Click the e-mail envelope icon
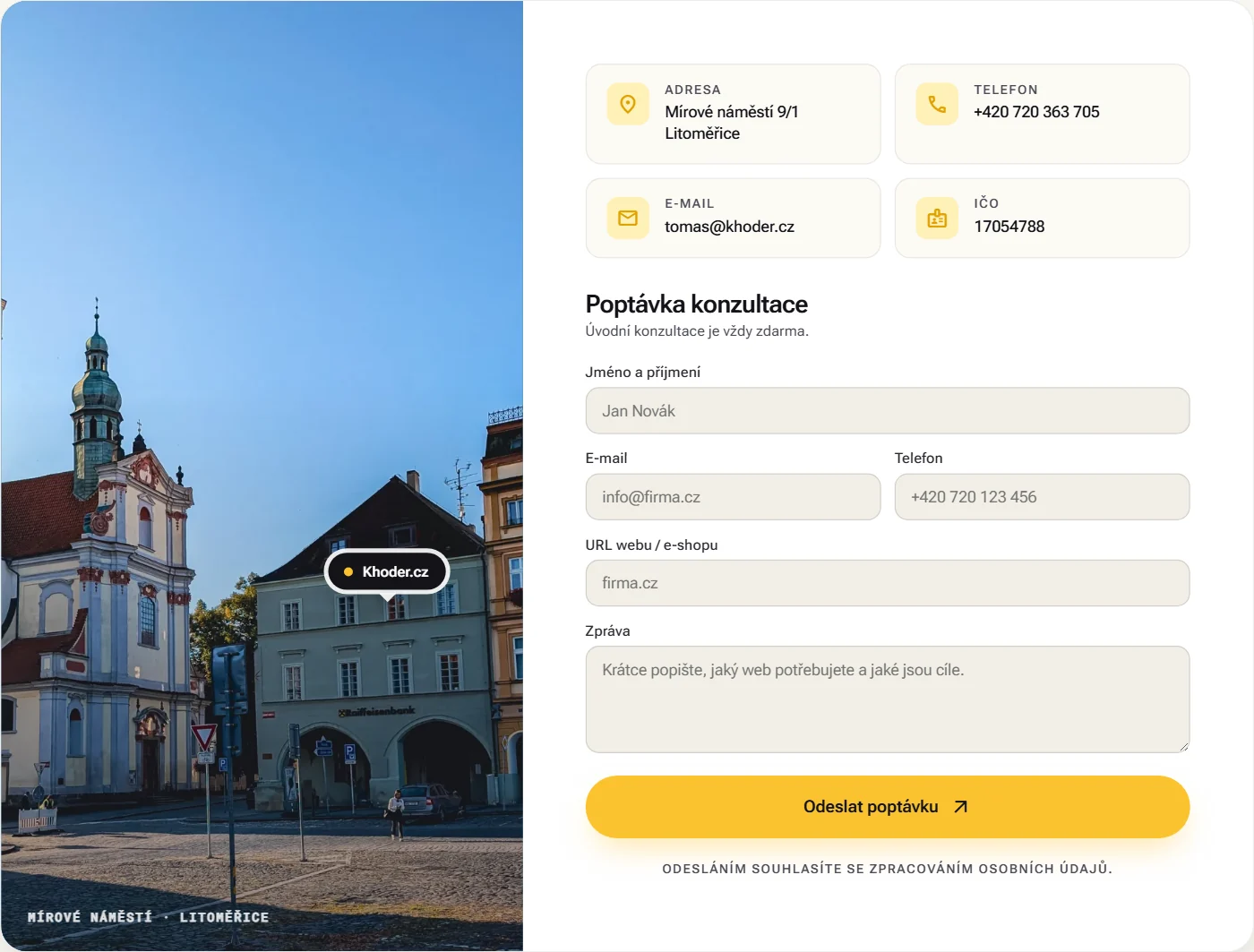 pos(628,219)
